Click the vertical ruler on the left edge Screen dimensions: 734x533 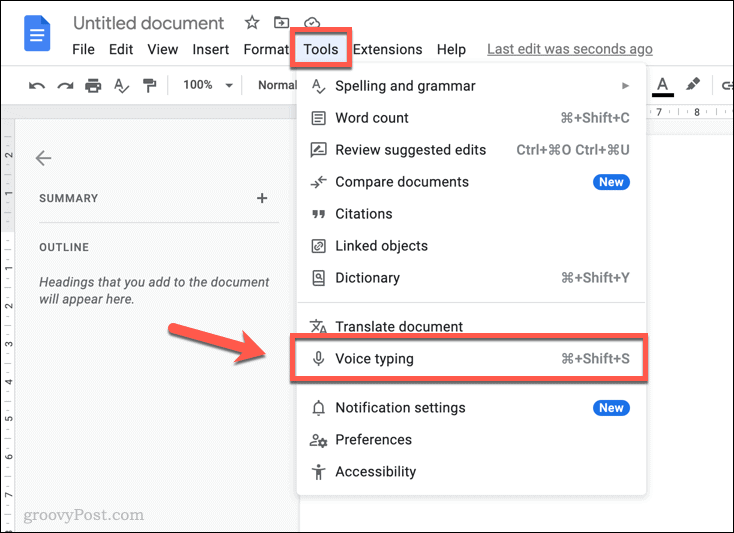tap(8, 325)
